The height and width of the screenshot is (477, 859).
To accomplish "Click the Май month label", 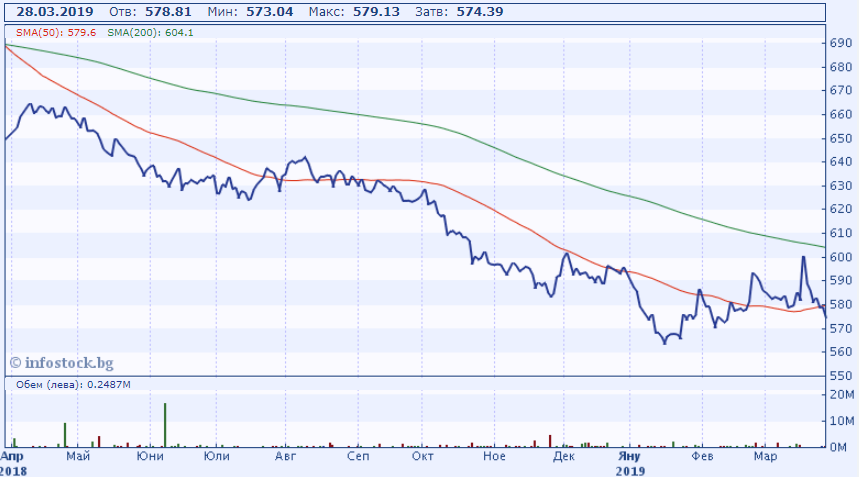I will (x=78, y=456).
